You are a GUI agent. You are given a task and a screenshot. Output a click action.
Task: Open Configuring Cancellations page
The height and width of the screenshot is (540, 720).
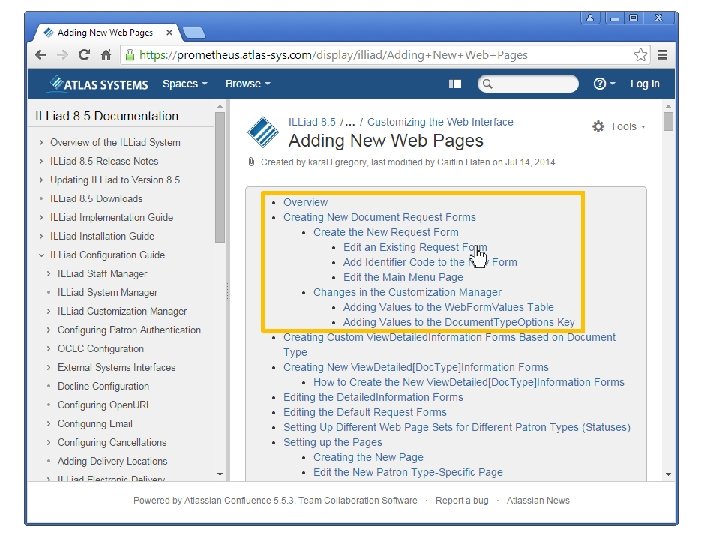pos(112,443)
